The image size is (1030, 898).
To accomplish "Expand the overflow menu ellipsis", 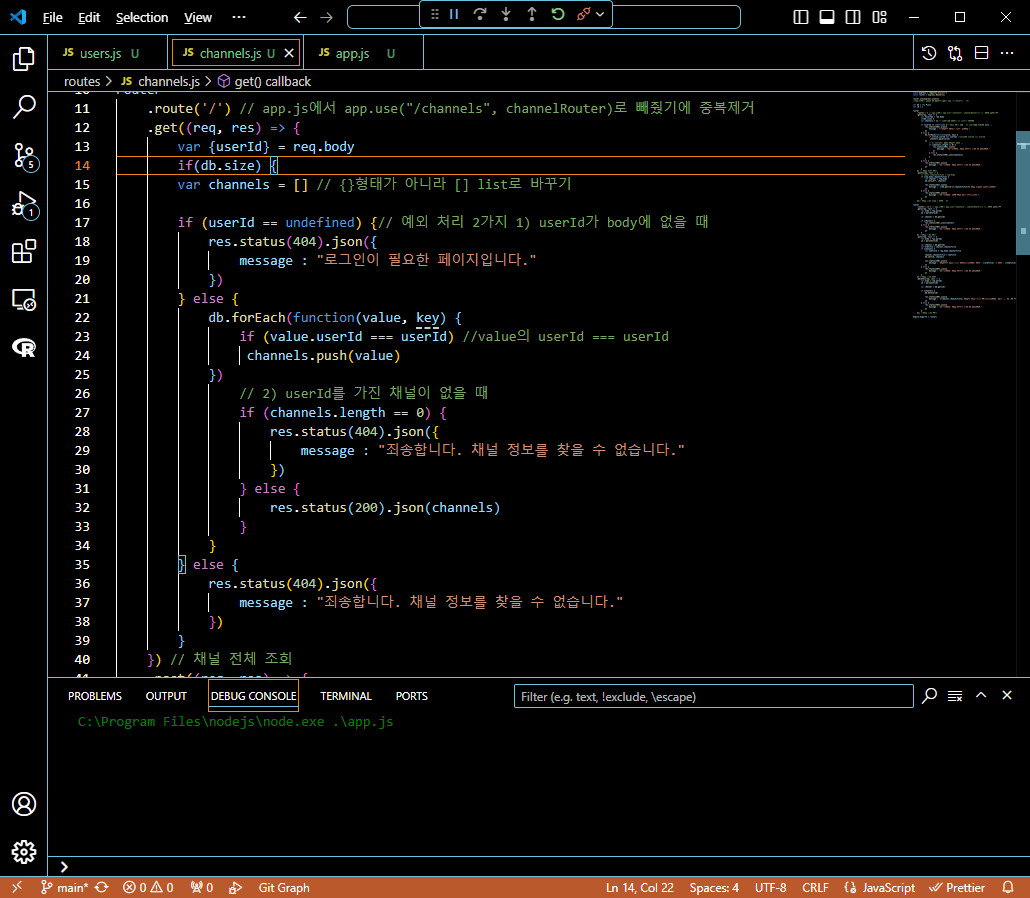I will click(239, 18).
